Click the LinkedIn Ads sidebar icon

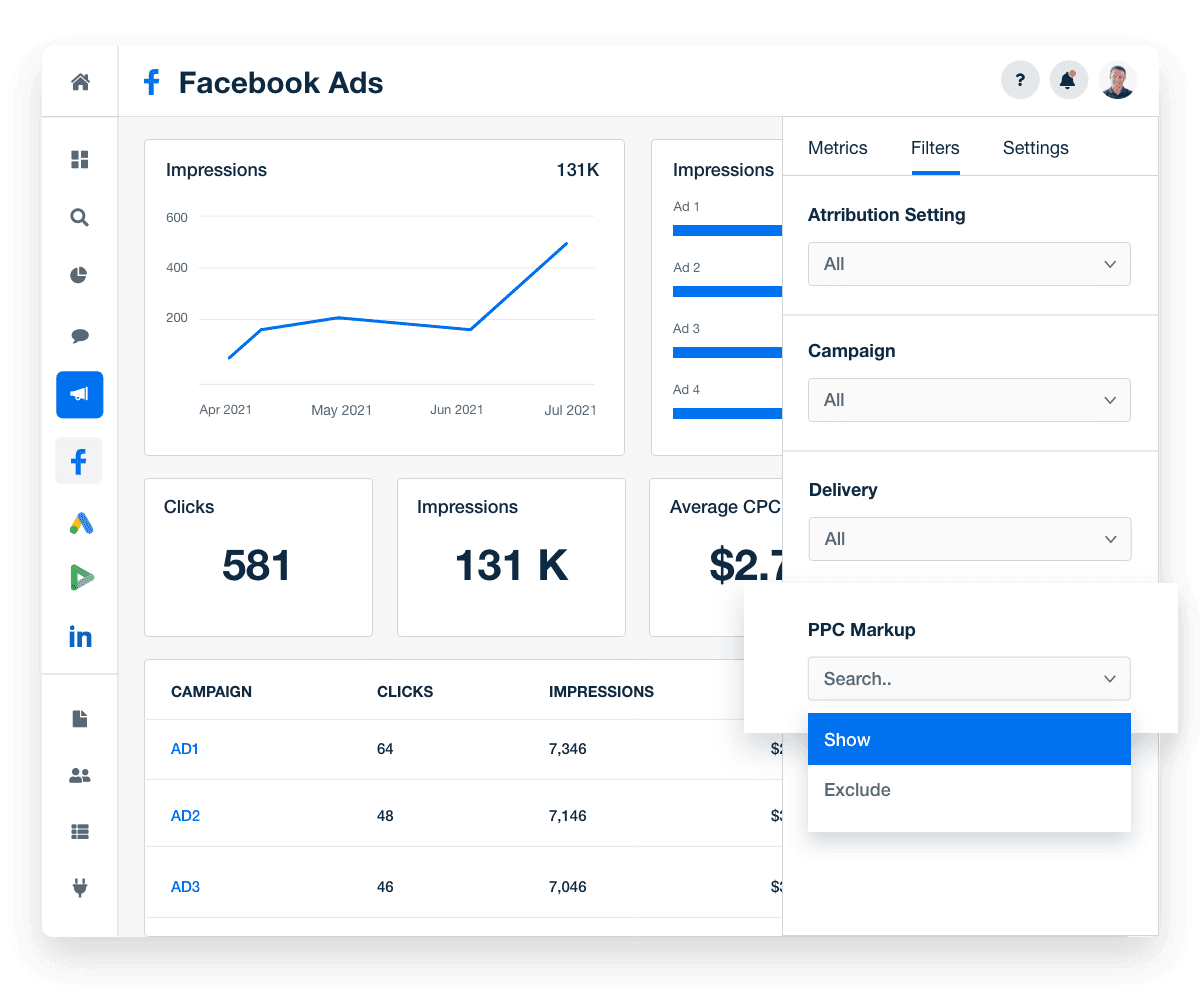[x=79, y=637]
